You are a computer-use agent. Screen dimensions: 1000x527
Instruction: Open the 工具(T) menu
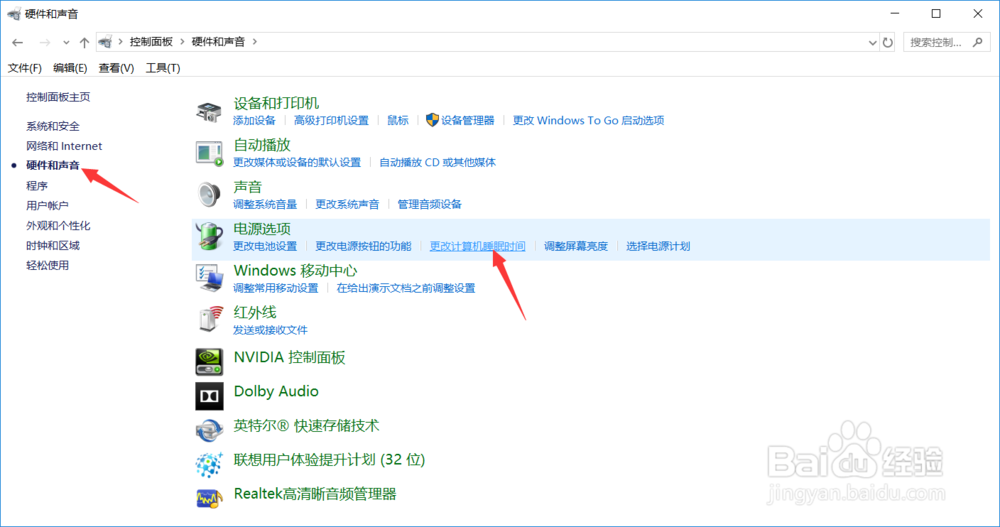coord(163,68)
